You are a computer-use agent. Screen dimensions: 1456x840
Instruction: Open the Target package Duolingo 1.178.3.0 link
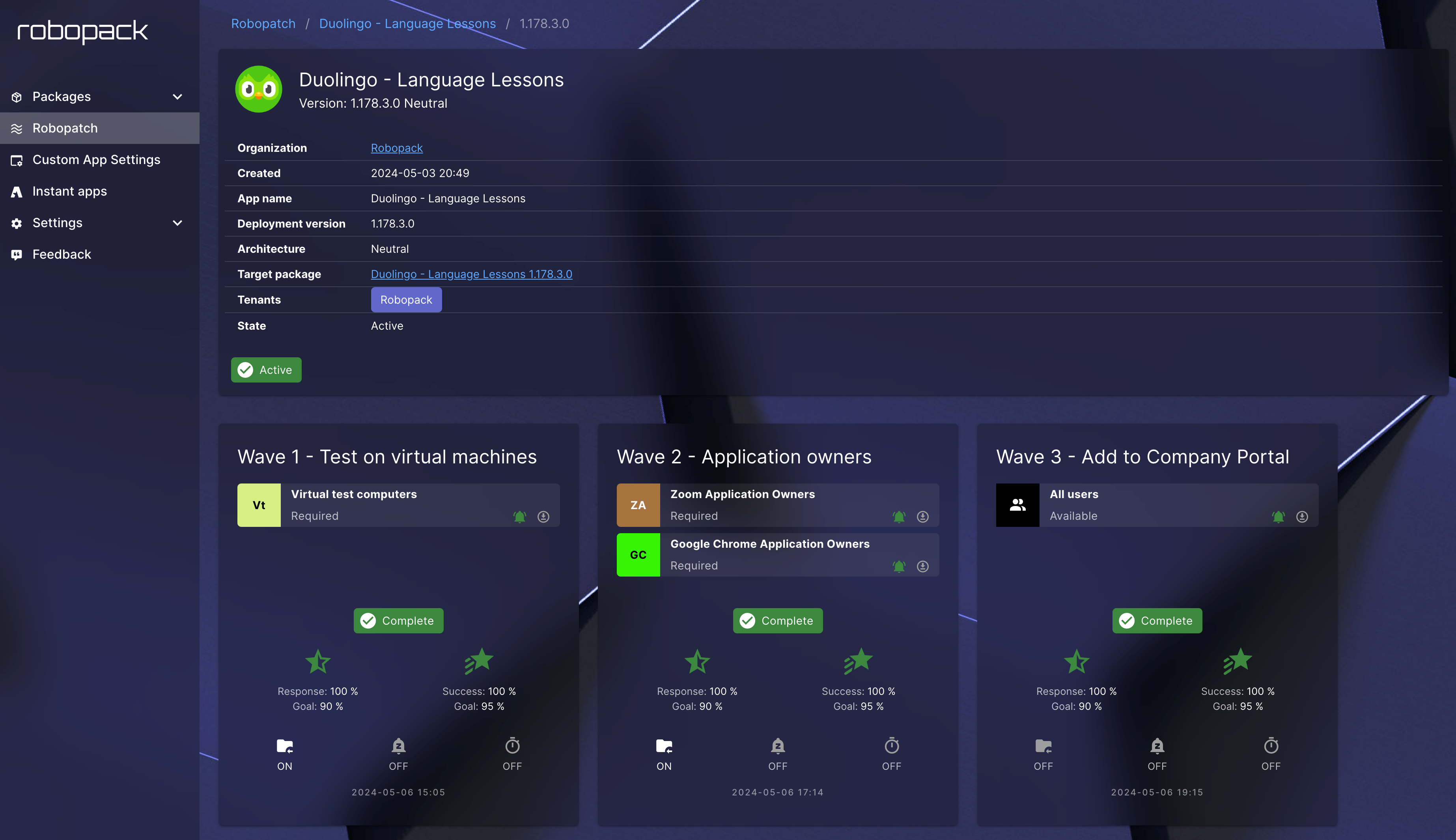(471, 274)
